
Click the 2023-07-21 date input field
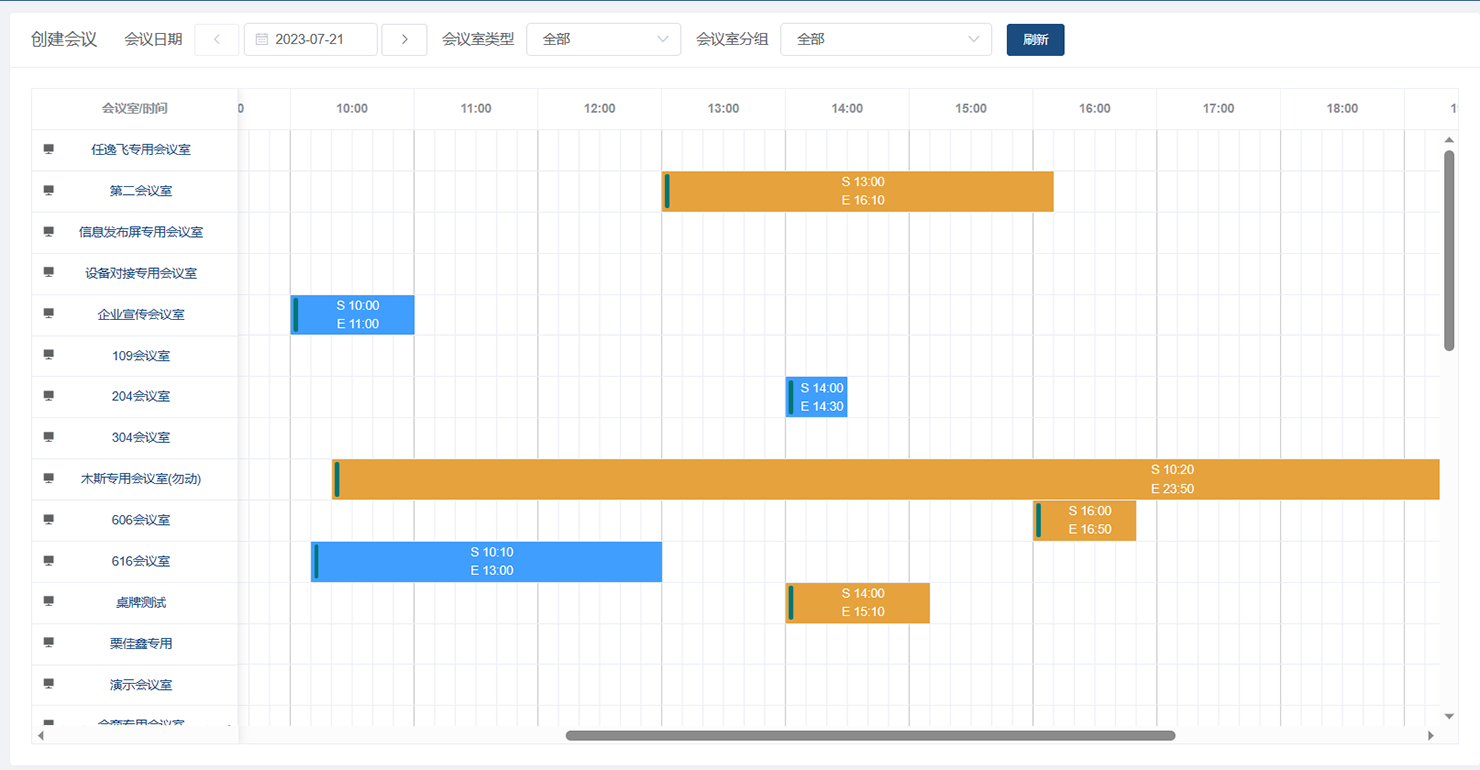click(320, 40)
